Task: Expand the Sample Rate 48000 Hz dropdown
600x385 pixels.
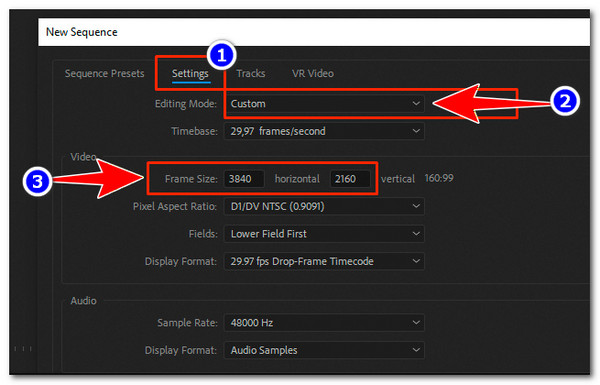Action: (x=324, y=323)
